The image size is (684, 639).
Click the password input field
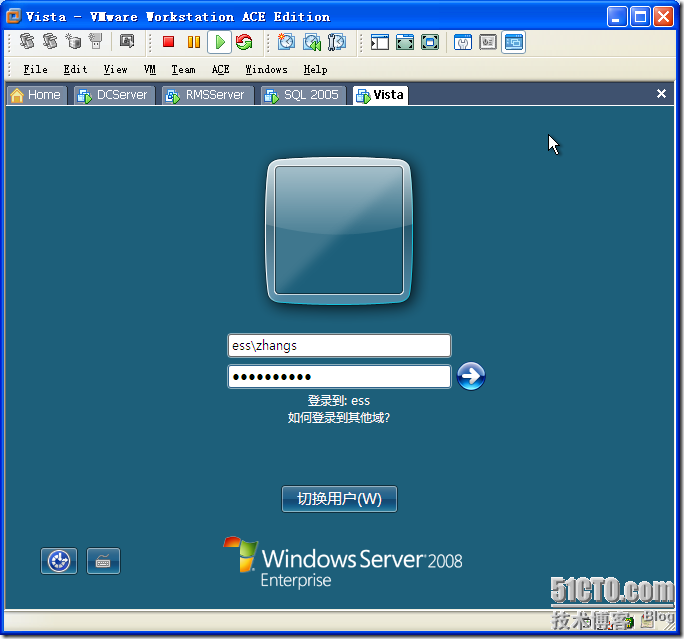(x=339, y=376)
